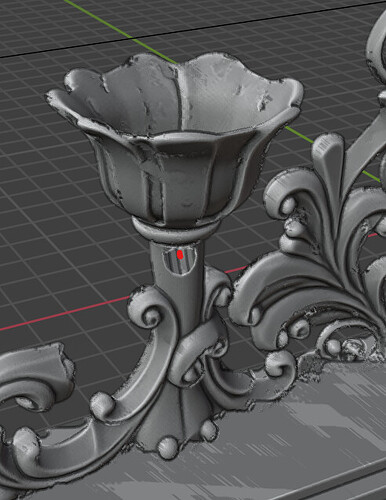The image size is (386, 500).
Task: Click the striped patch on the candle holder stem
Action: (x=179, y=262)
